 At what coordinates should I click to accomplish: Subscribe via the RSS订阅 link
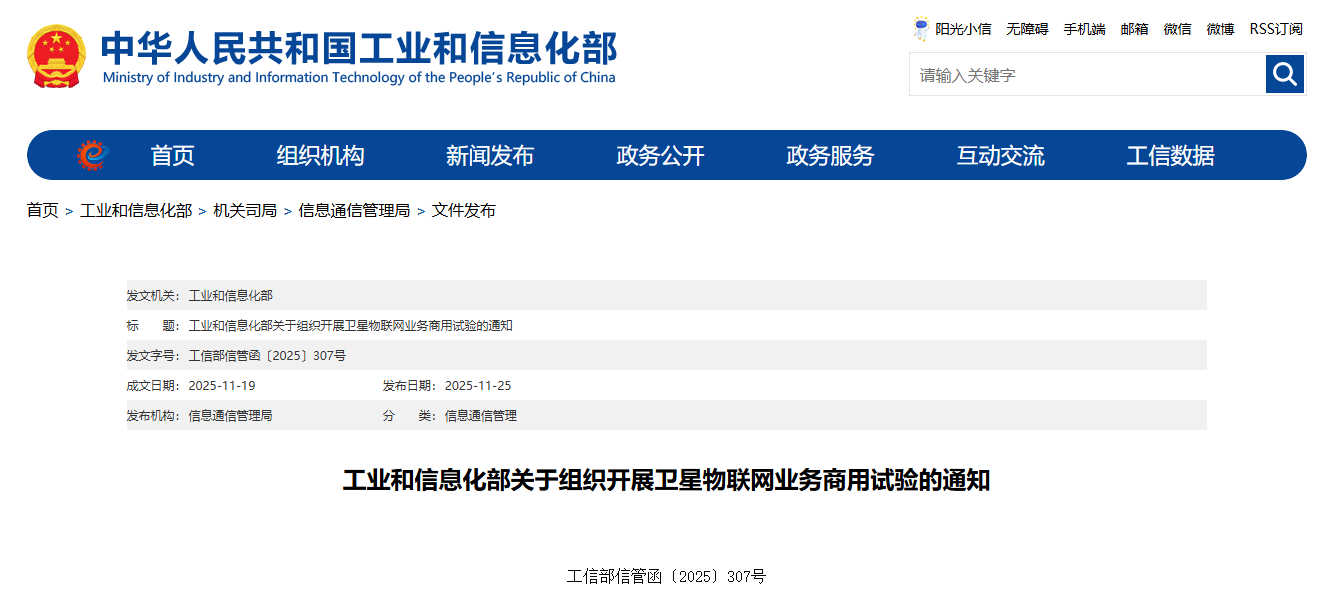(x=1276, y=29)
